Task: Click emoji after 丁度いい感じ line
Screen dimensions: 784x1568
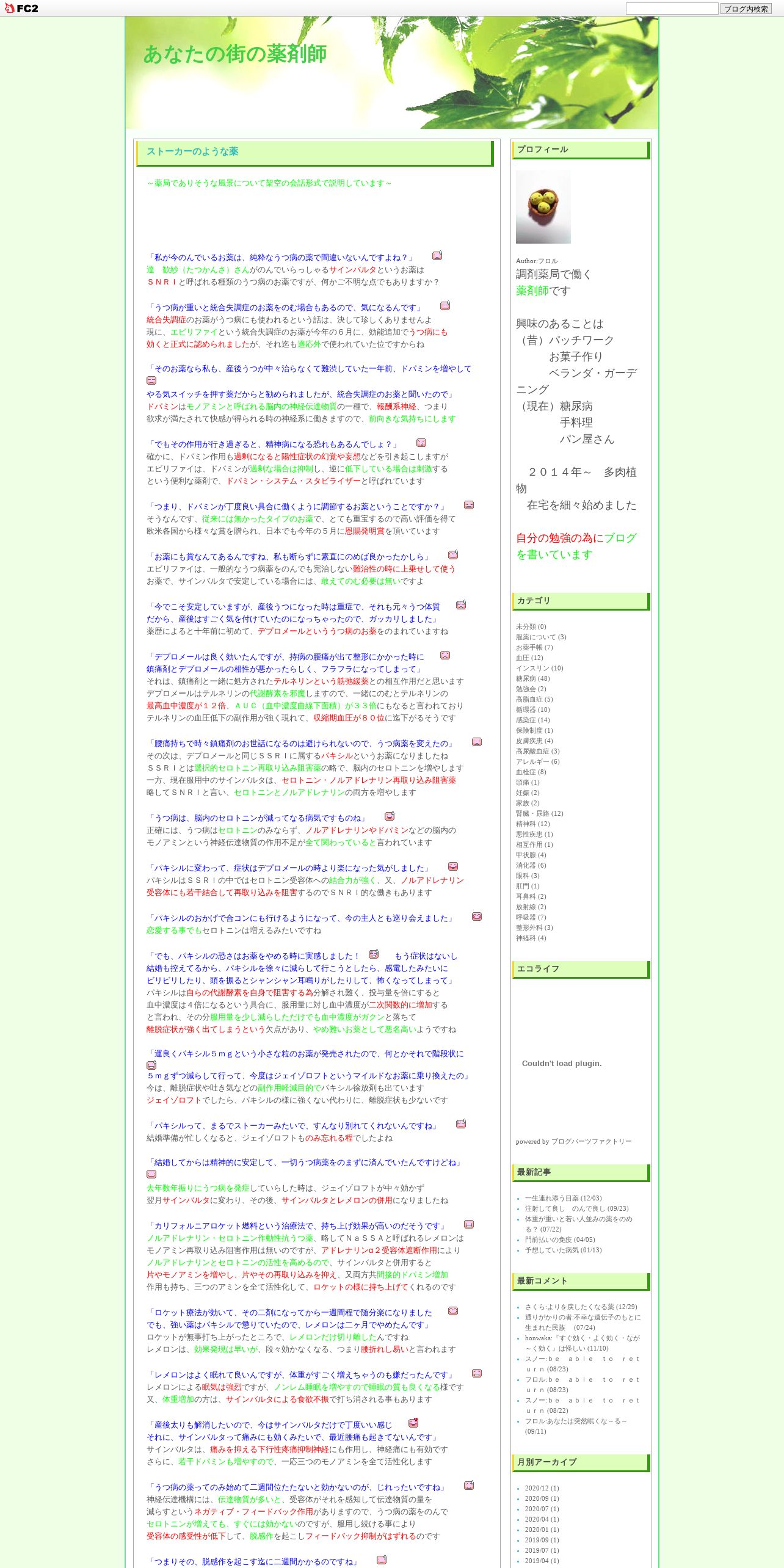Action: point(413,1423)
